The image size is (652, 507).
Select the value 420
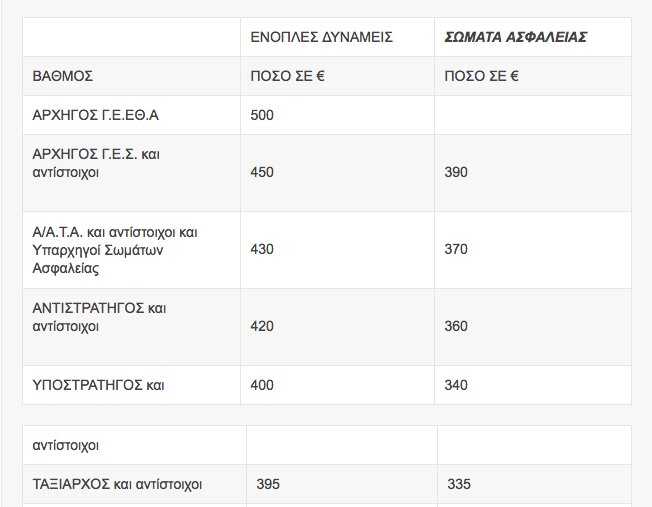262,327
